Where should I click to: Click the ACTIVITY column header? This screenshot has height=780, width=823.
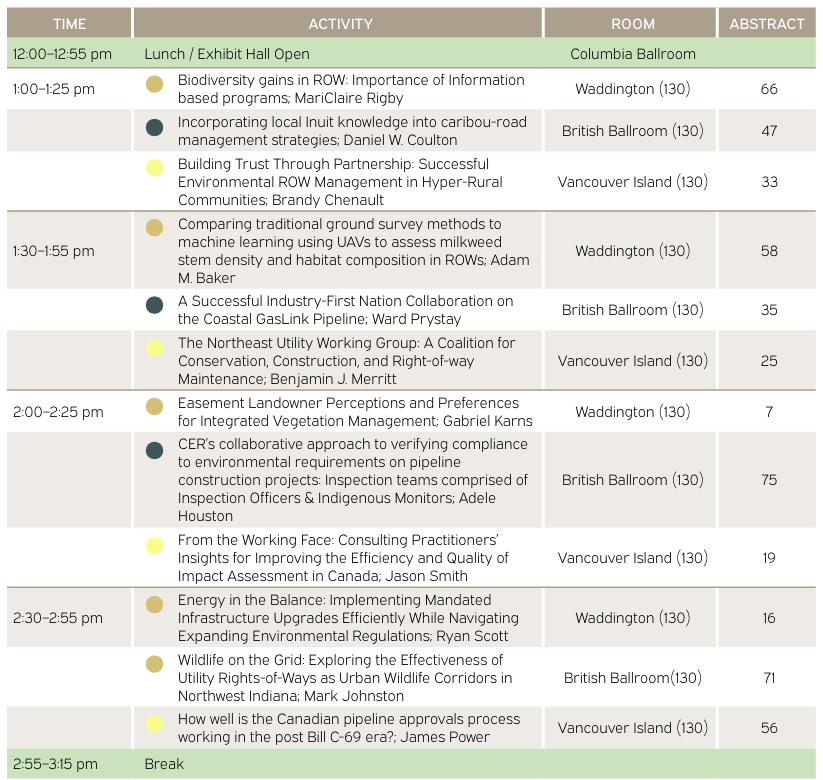[x=340, y=24]
